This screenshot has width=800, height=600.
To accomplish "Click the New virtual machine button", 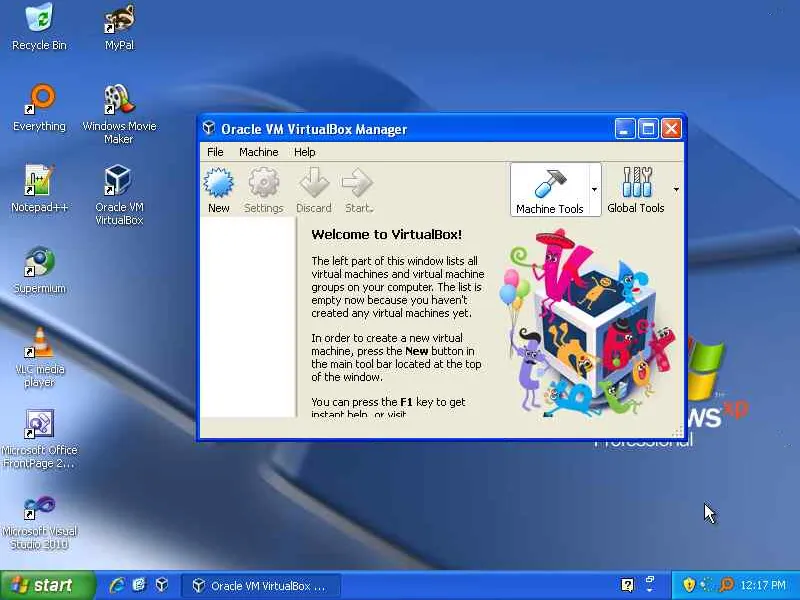I will 218,190.
